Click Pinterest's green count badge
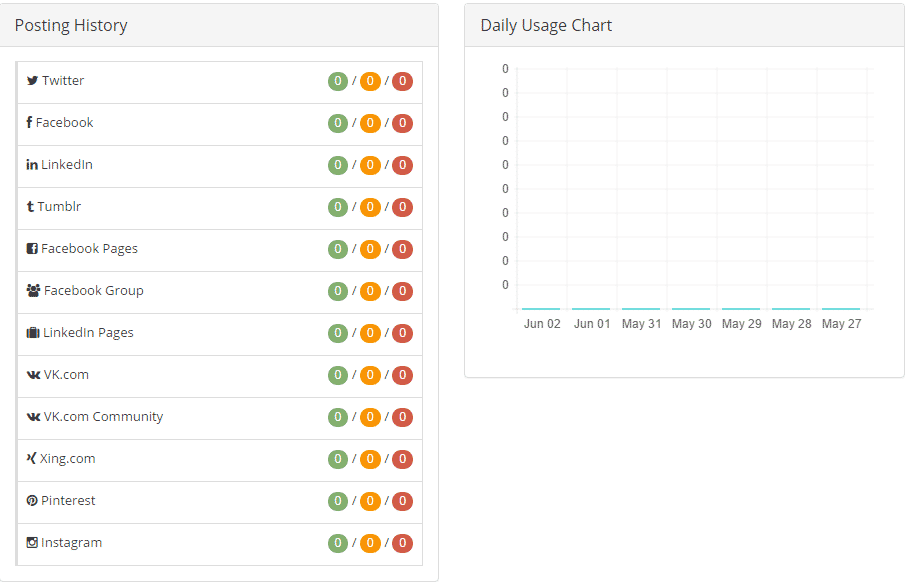 (x=338, y=501)
